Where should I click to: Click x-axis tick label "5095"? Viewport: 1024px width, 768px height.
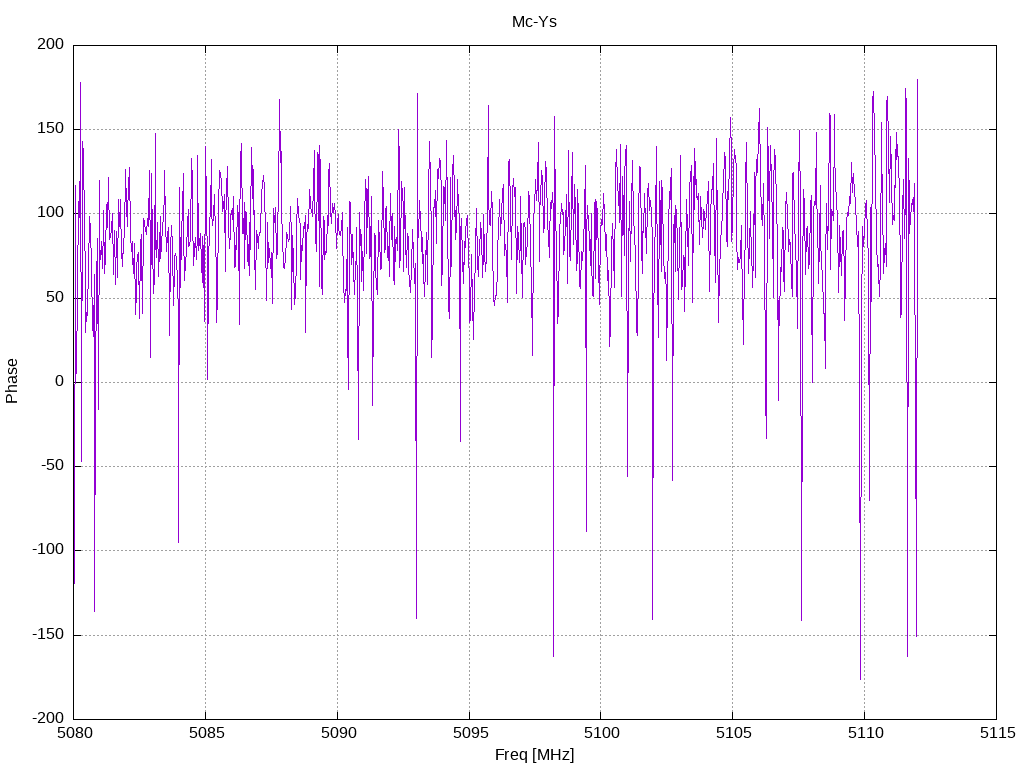tap(471, 733)
